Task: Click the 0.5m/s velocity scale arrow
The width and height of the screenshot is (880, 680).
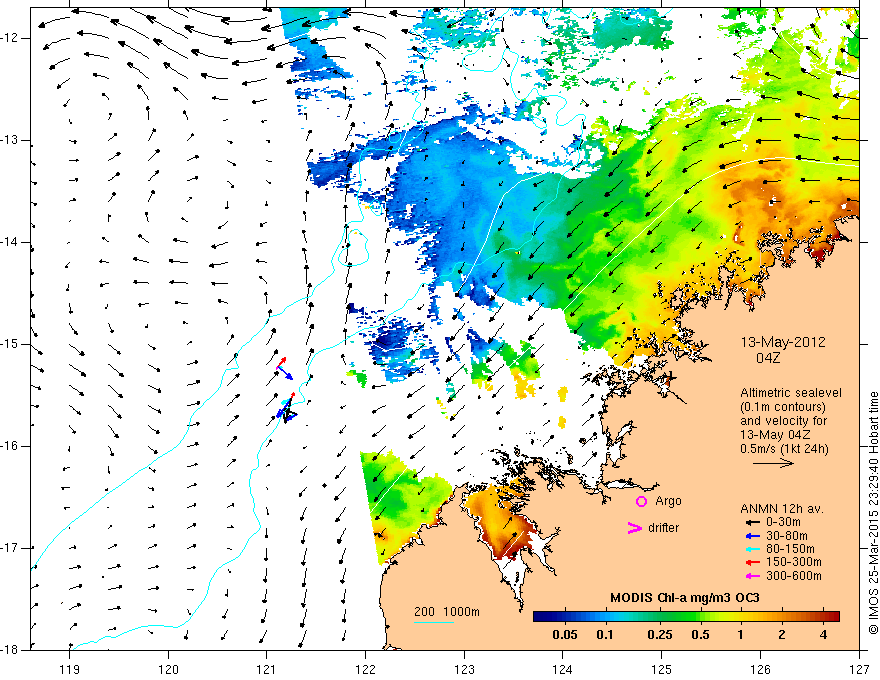Action: (773, 463)
